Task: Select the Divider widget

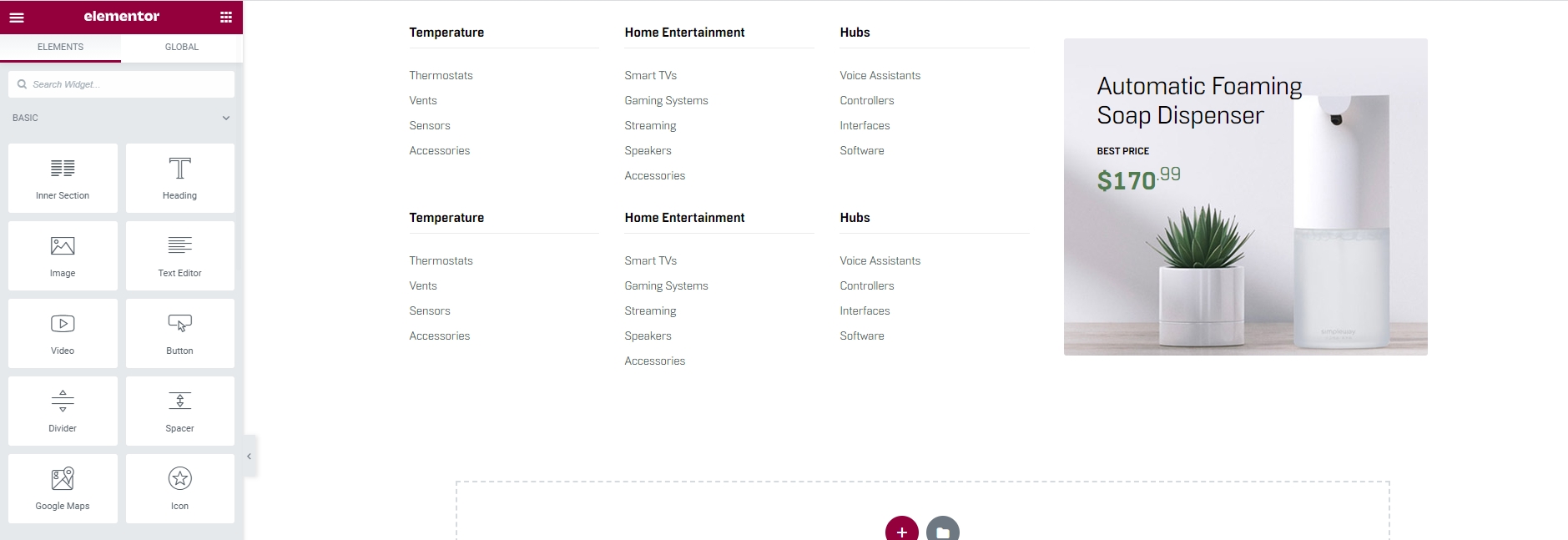Action: [63, 411]
